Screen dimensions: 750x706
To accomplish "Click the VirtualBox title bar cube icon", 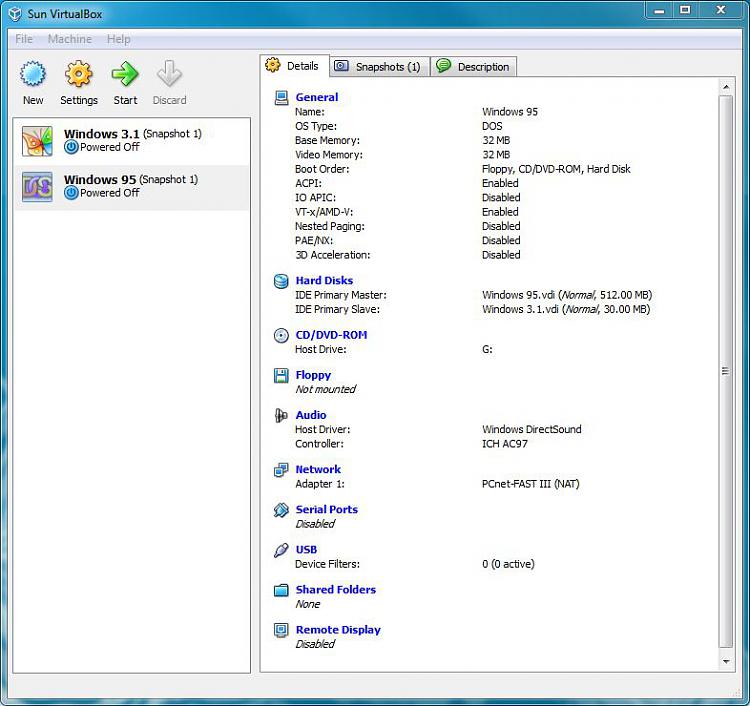I will (x=15, y=14).
